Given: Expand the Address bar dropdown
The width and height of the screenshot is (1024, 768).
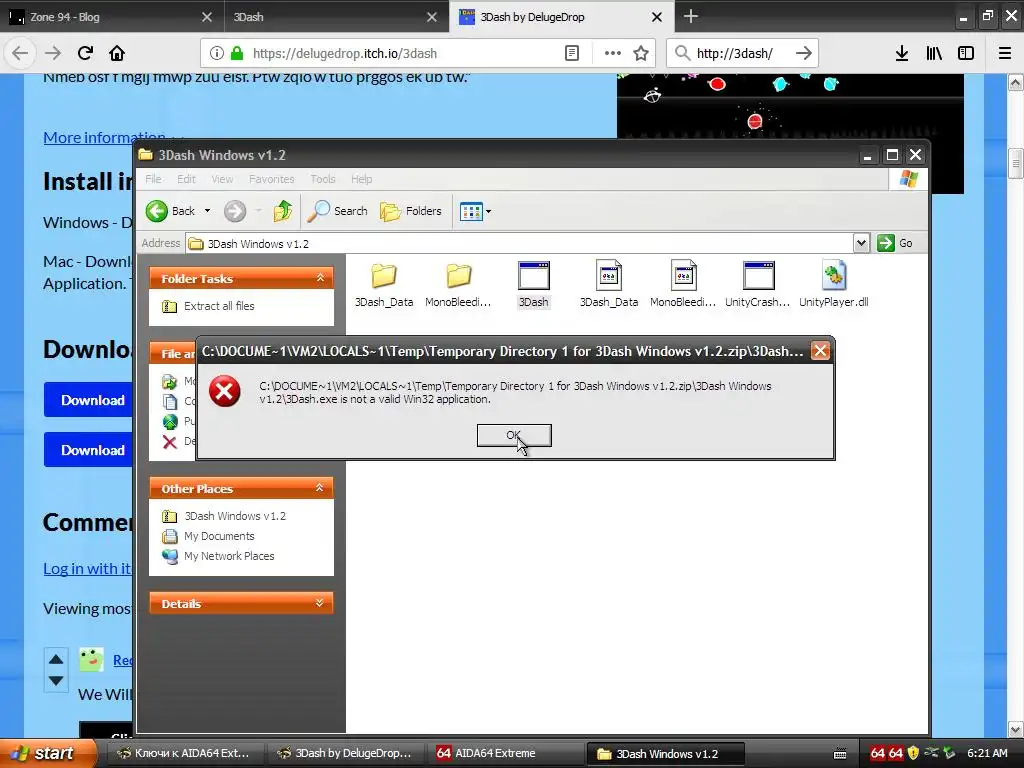Looking at the screenshot, I should pyautogui.click(x=861, y=243).
